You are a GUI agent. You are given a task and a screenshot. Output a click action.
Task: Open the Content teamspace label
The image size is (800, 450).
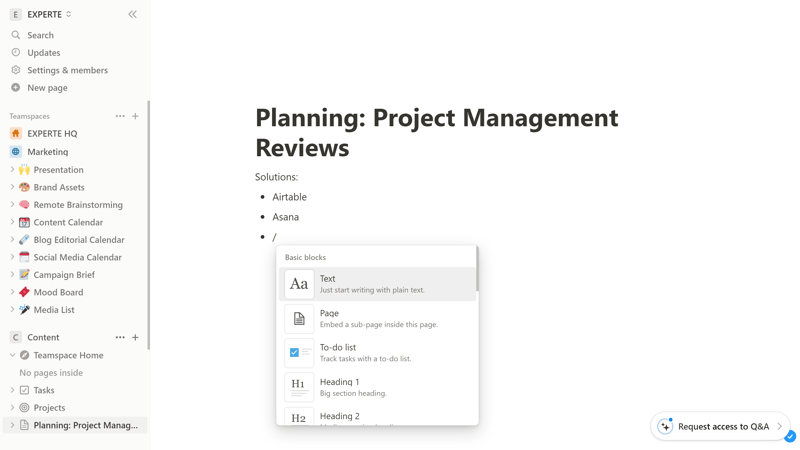pos(43,337)
